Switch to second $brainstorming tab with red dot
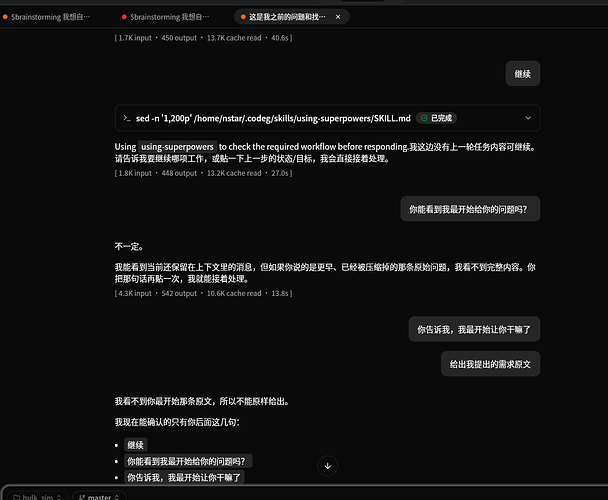Viewport: 608px width, 500px height. [166, 17]
